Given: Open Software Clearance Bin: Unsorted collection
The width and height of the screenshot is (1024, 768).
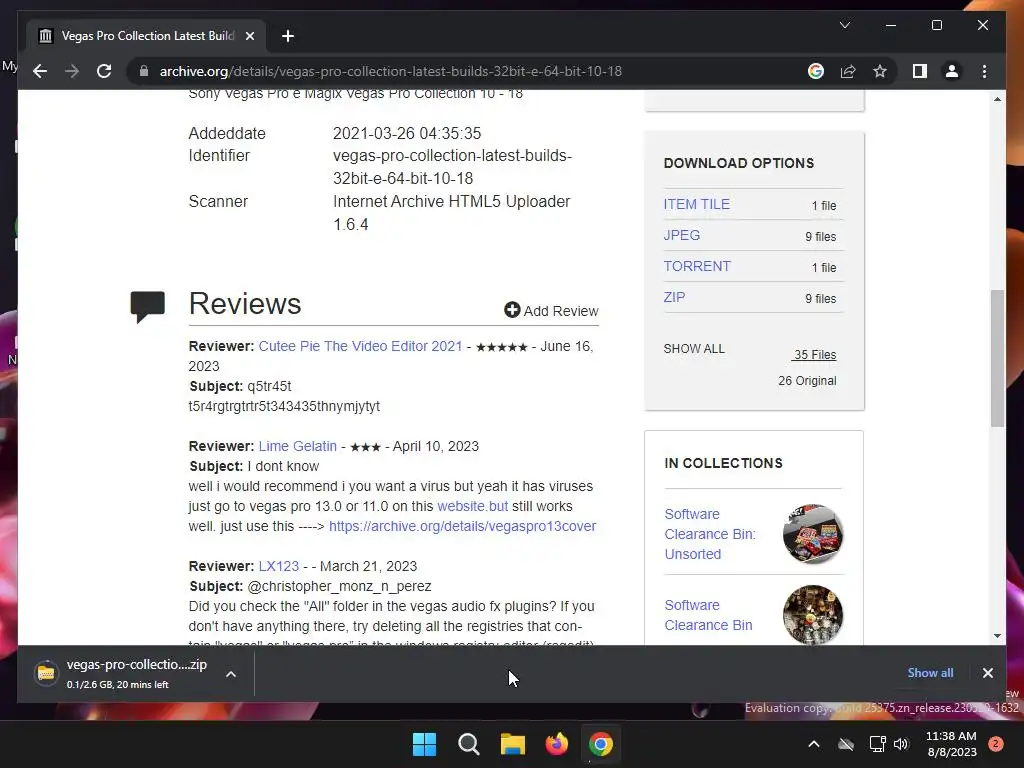Looking at the screenshot, I should (x=710, y=534).
